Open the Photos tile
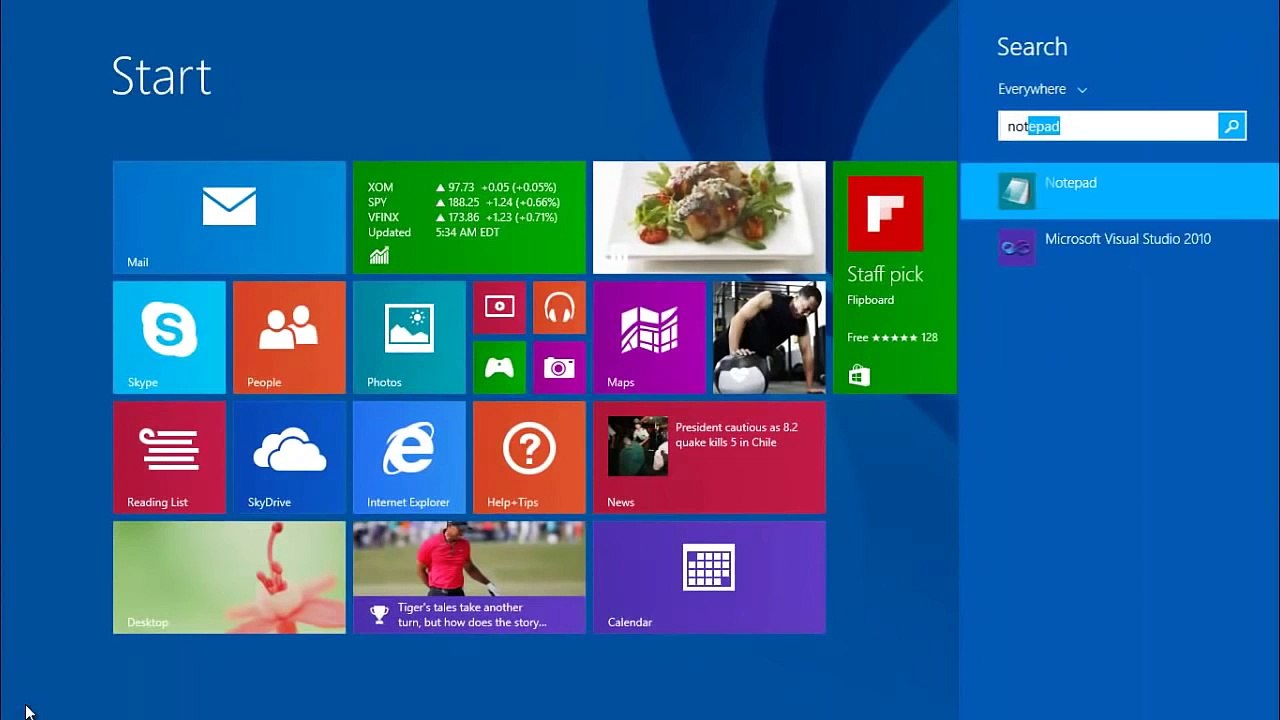Viewport: 1280px width, 720px height. [409, 337]
